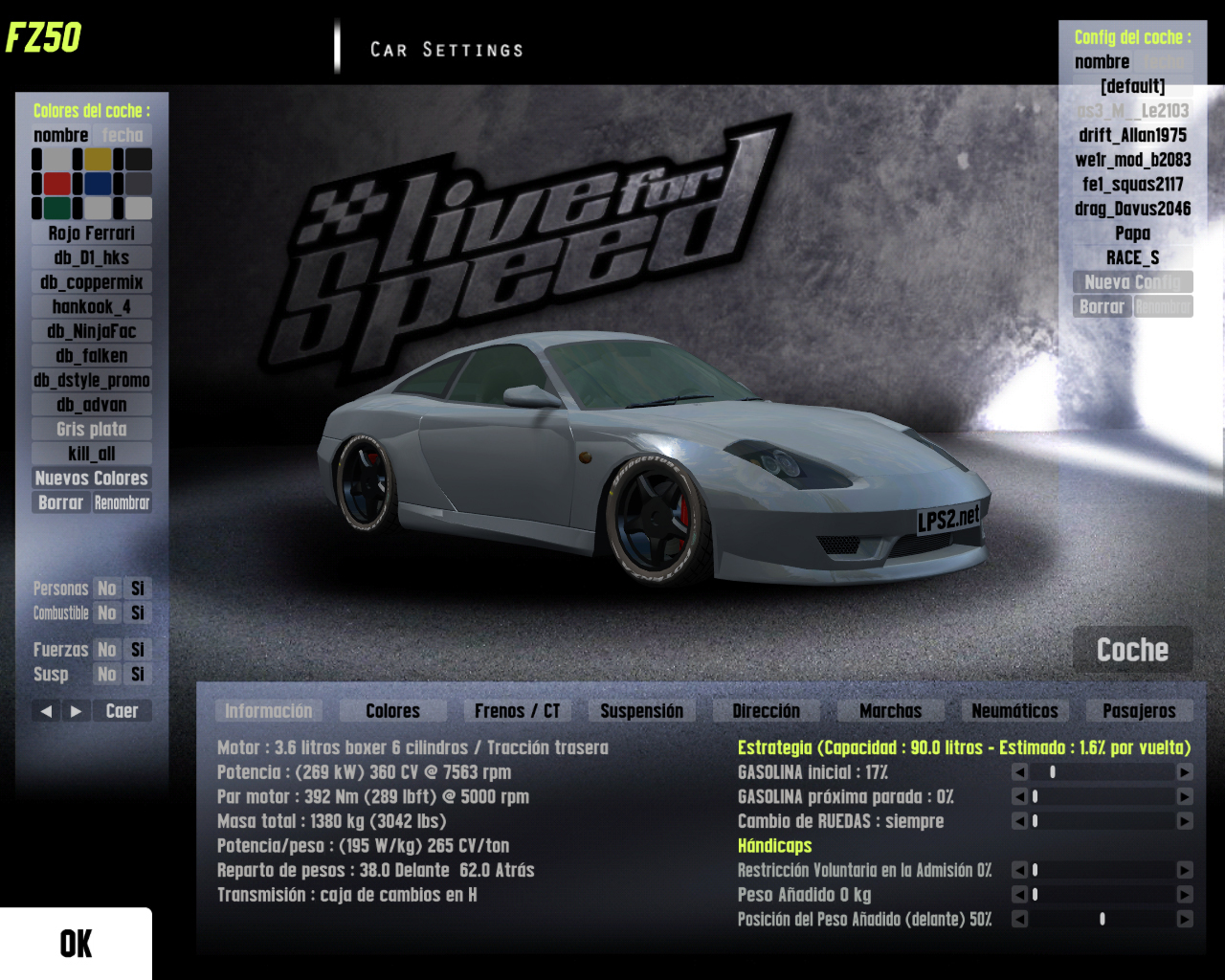Select the Dirección tab
Viewport: 1225px width, 980px height.
coord(766,711)
